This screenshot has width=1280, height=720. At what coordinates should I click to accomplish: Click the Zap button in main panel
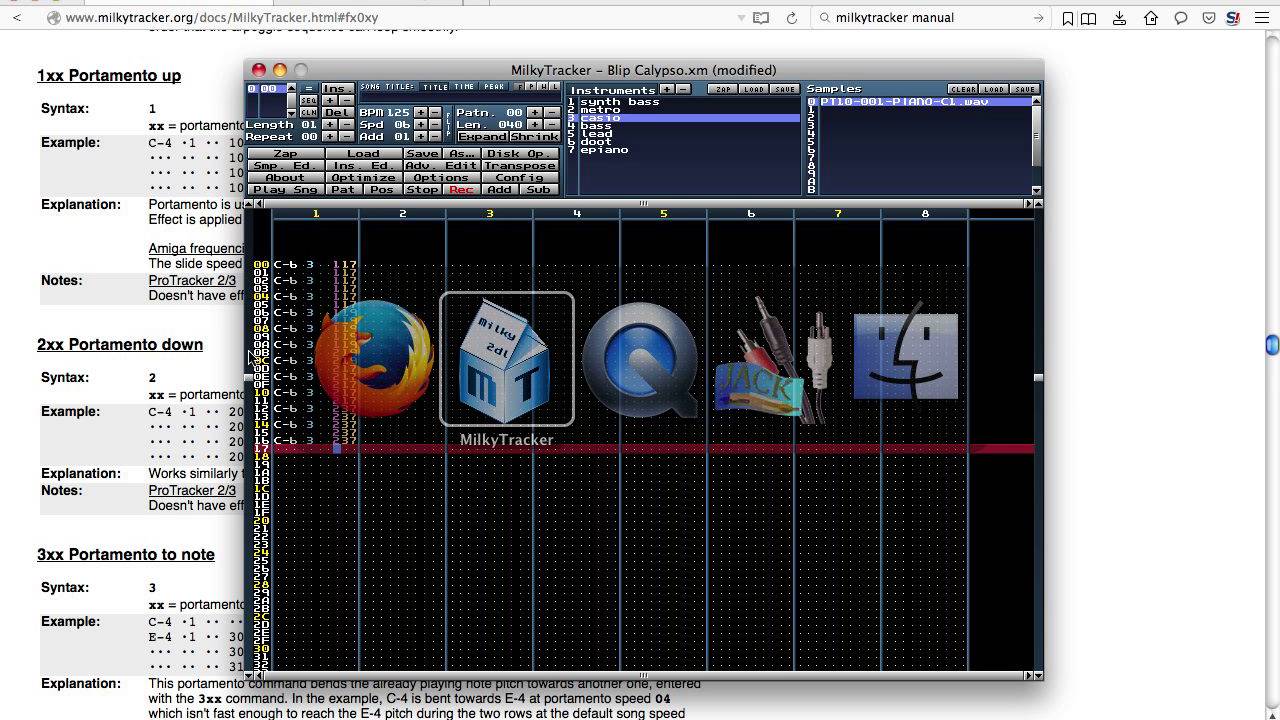pos(285,154)
